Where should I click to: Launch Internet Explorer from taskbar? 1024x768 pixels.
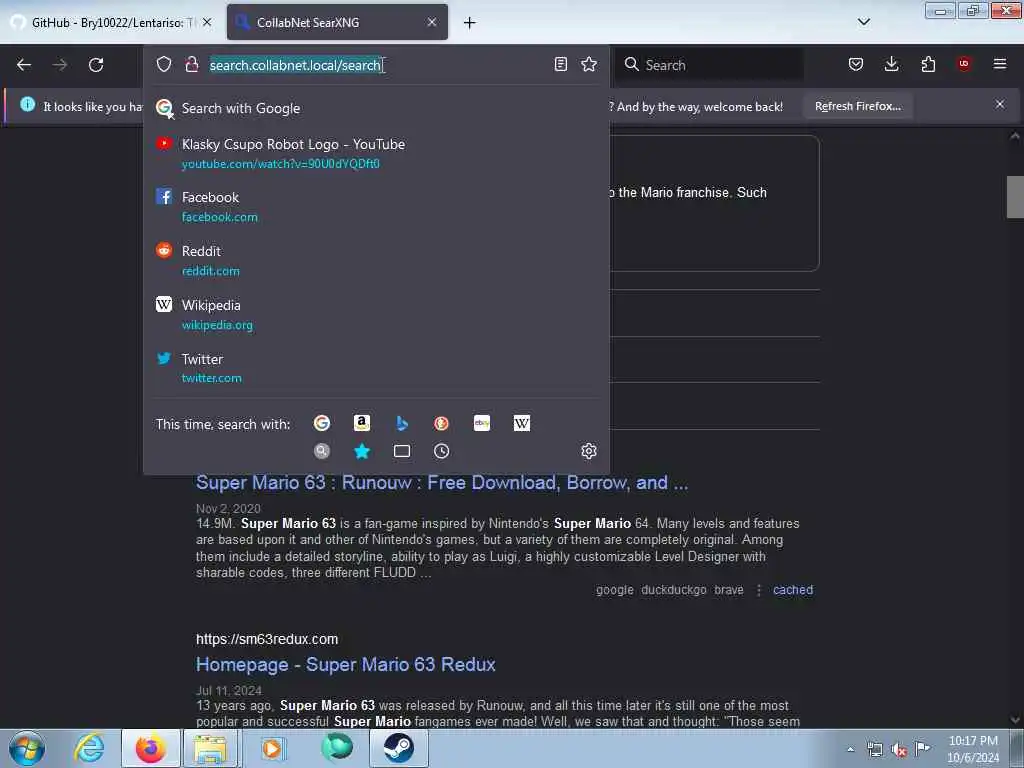point(89,748)
